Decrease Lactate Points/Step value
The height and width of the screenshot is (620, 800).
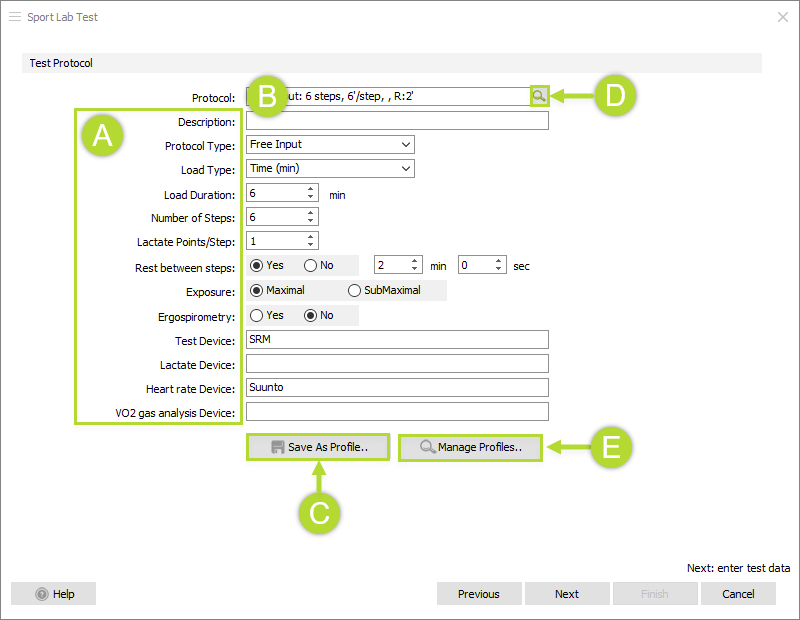tap(310, 245)
